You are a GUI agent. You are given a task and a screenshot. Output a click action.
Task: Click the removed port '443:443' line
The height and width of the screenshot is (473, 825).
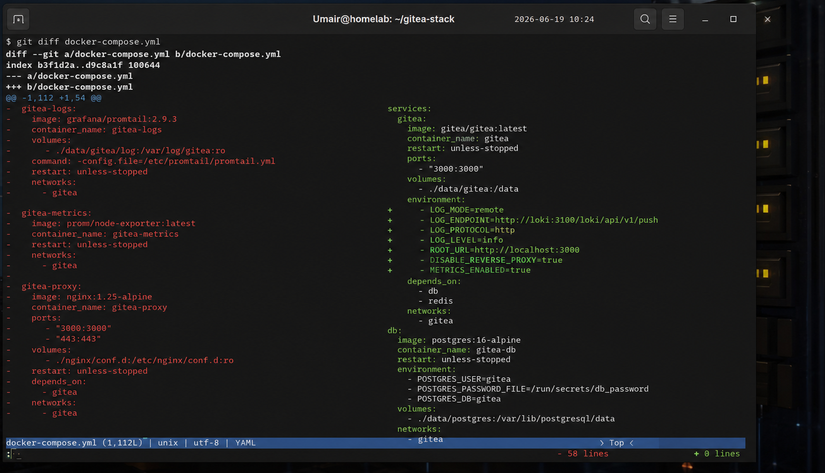click(x=77, y=339)
